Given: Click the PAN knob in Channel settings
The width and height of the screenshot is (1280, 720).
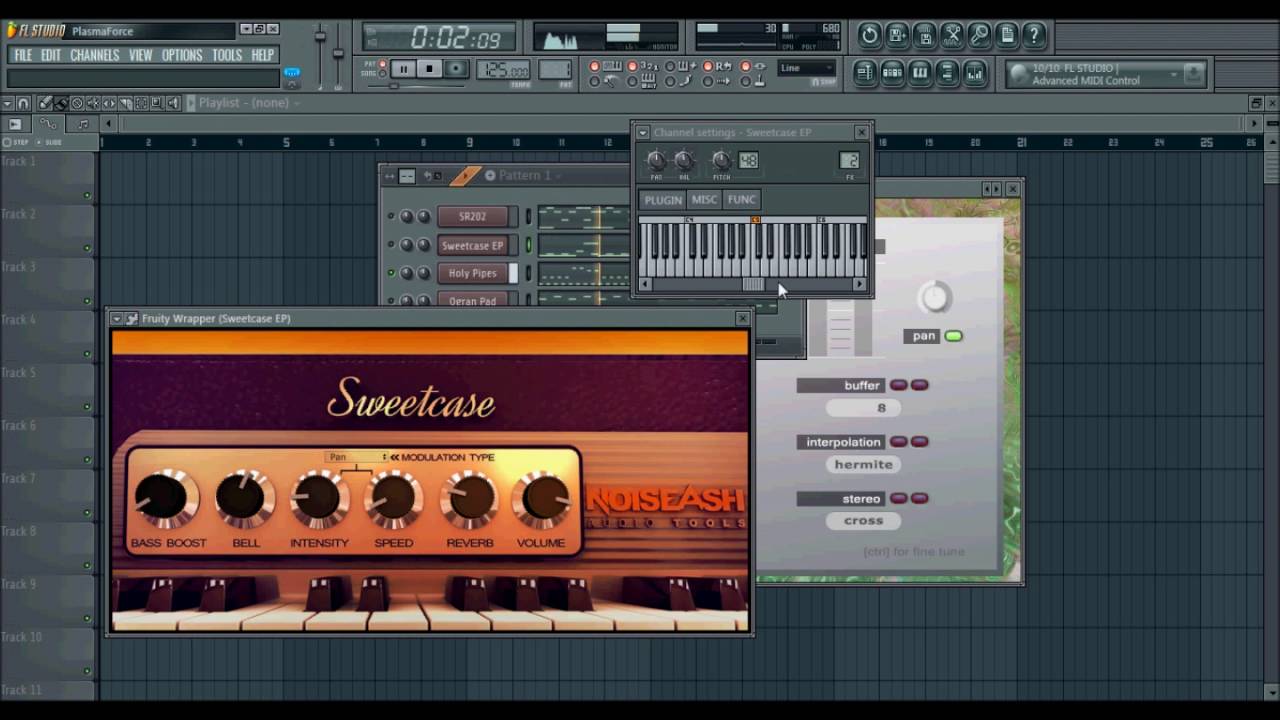Looking at the screenshot, I should [656, 160].
